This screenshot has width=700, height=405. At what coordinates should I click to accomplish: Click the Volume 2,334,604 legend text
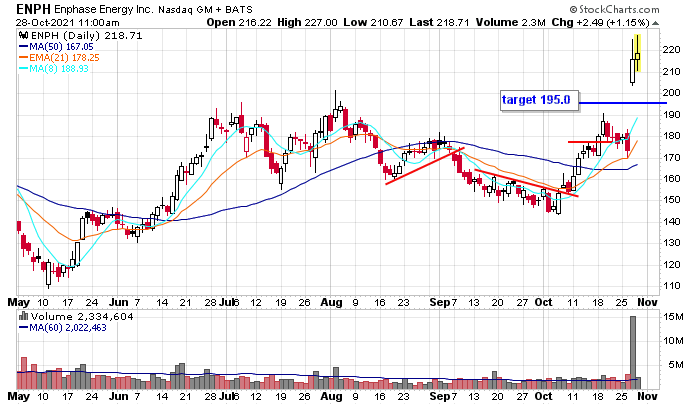(x=82, y=317)
